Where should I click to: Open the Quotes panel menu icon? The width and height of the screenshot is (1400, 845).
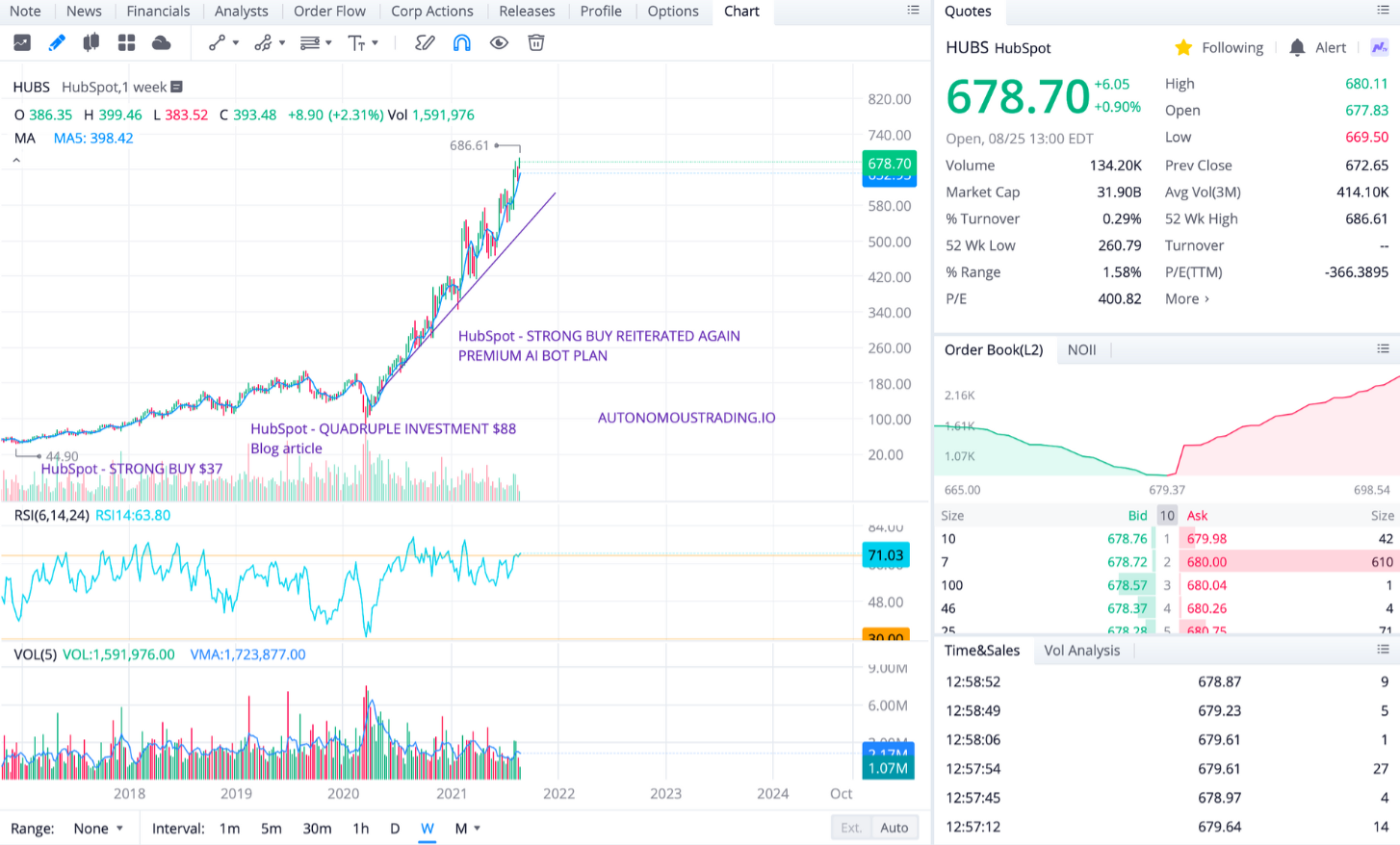coord(1383,11)
